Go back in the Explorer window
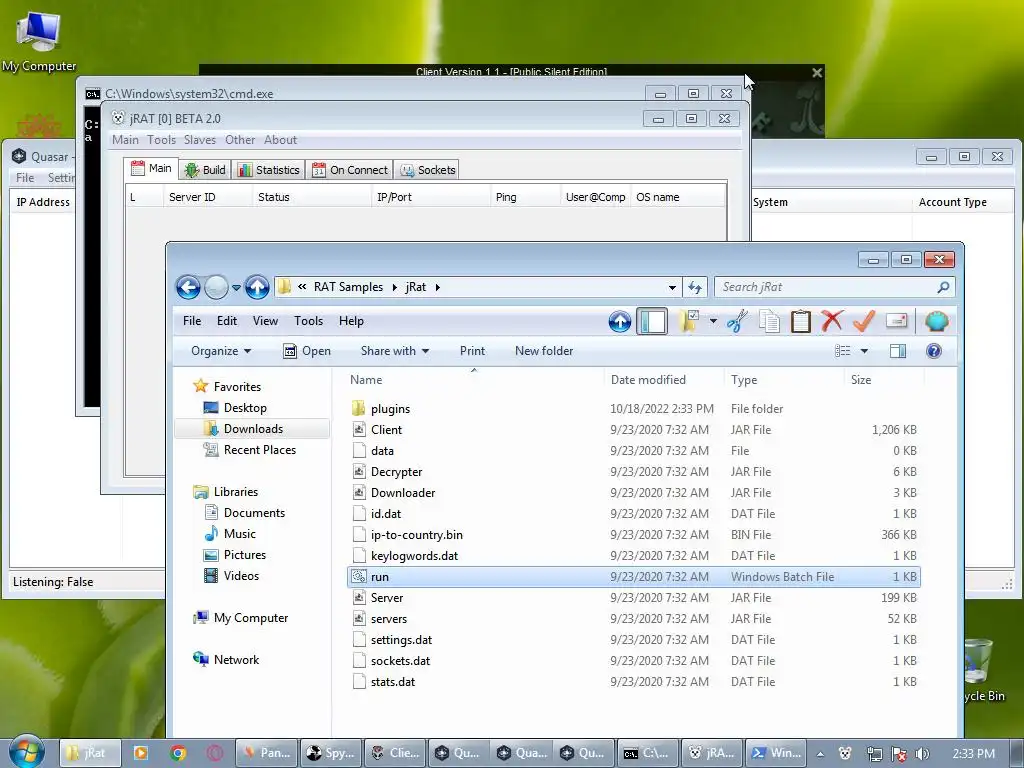 point(188,287)
